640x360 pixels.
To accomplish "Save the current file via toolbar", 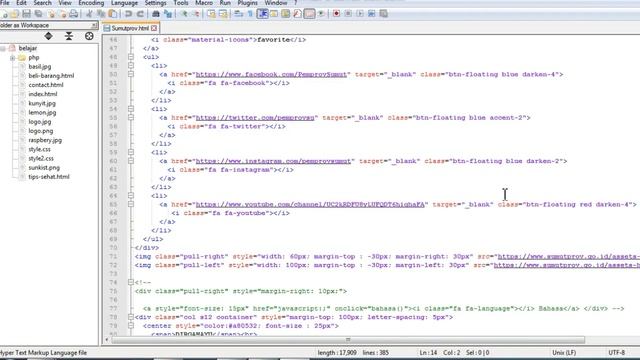I will 26,14.
